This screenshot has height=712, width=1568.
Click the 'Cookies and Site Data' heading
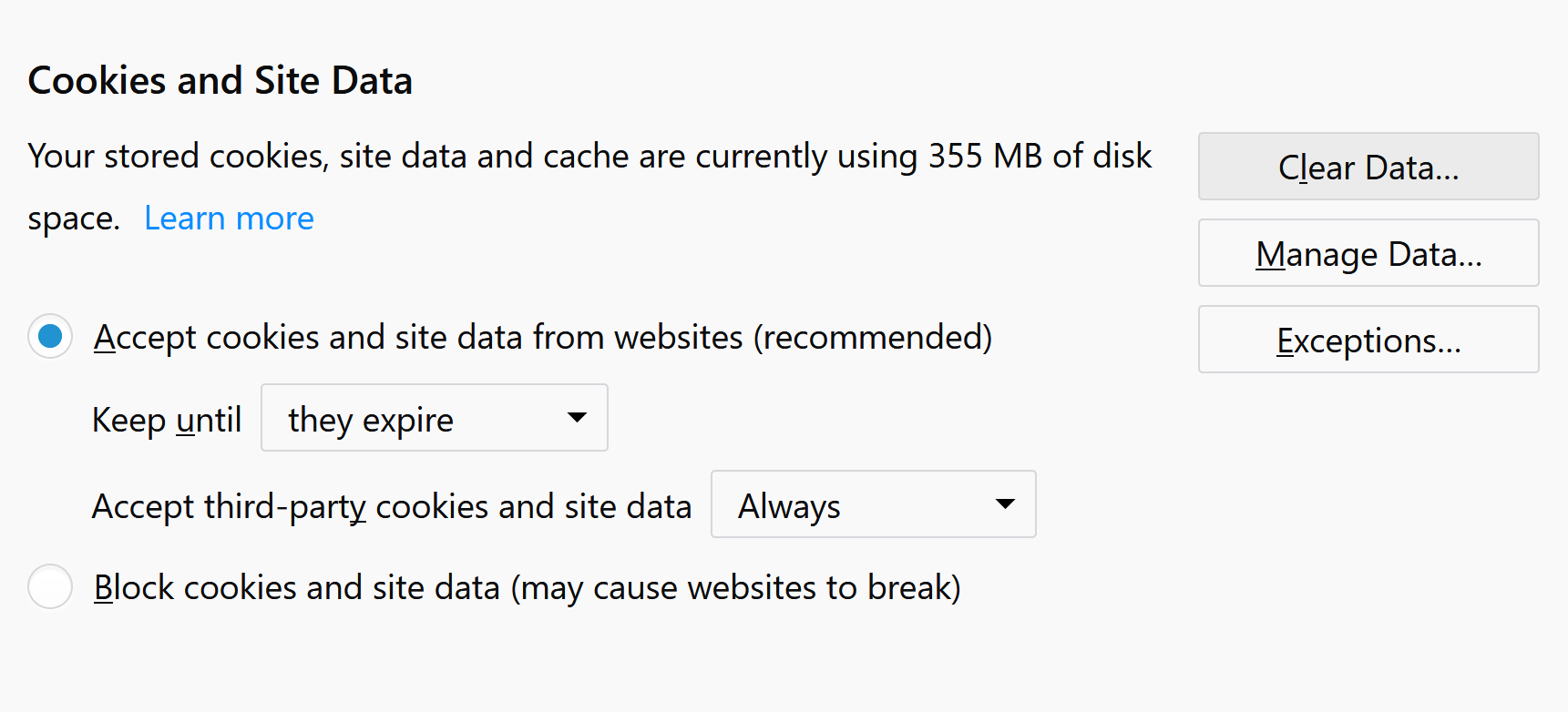220,80
